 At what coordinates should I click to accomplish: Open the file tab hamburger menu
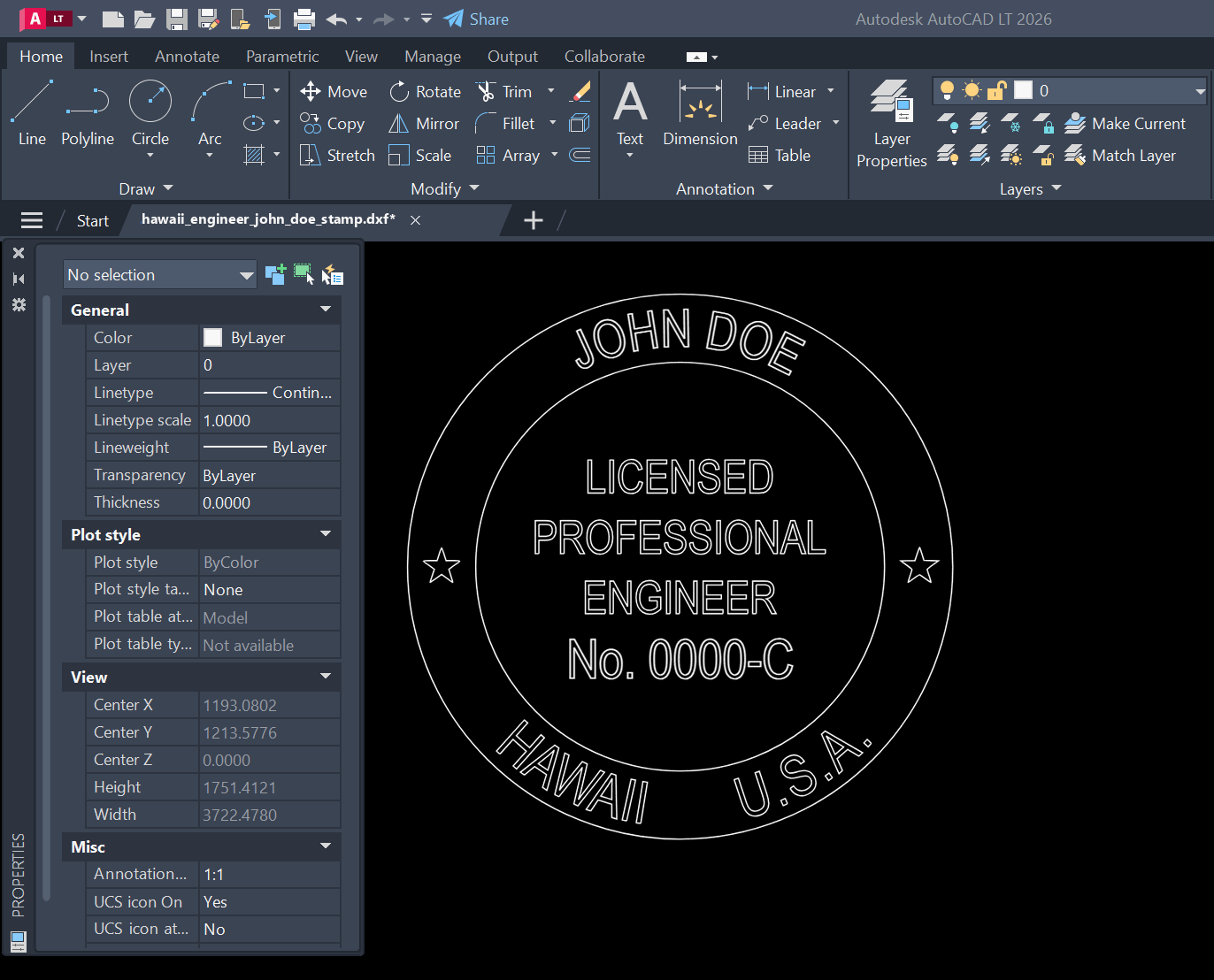(x=32, y=220)
